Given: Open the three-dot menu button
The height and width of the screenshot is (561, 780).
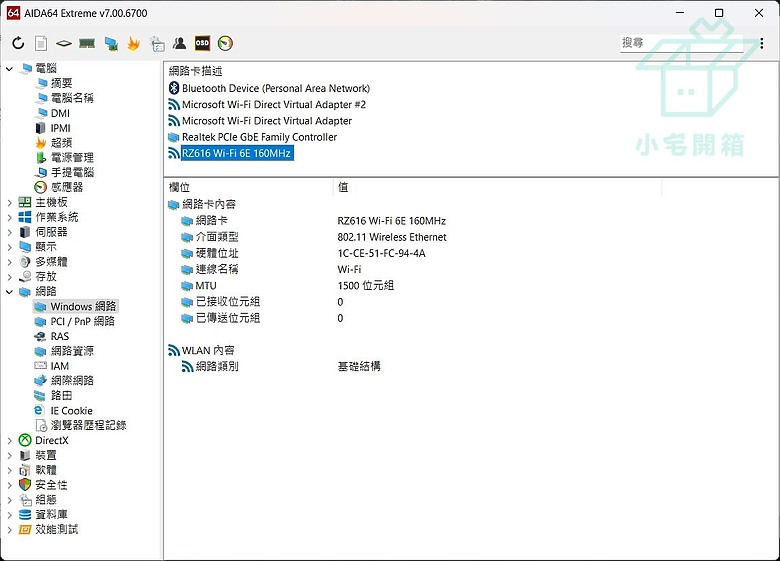Looking at the screenshot, I should point(762,43).
